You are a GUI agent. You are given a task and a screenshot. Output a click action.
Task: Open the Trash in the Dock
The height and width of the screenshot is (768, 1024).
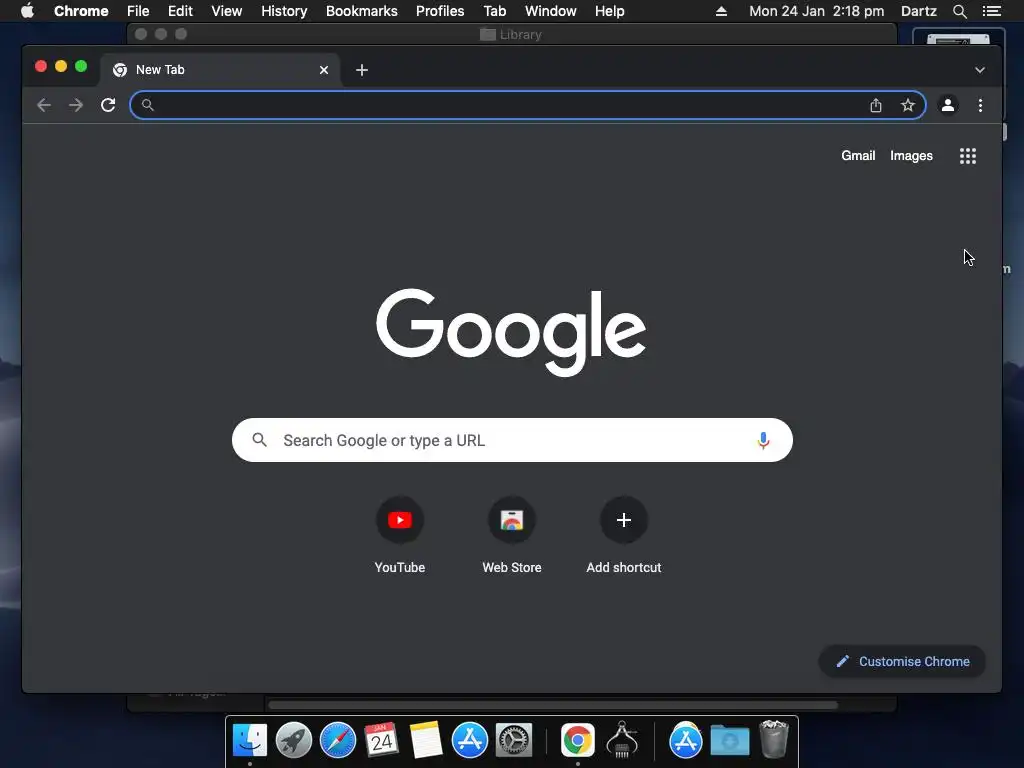point(774,739)
